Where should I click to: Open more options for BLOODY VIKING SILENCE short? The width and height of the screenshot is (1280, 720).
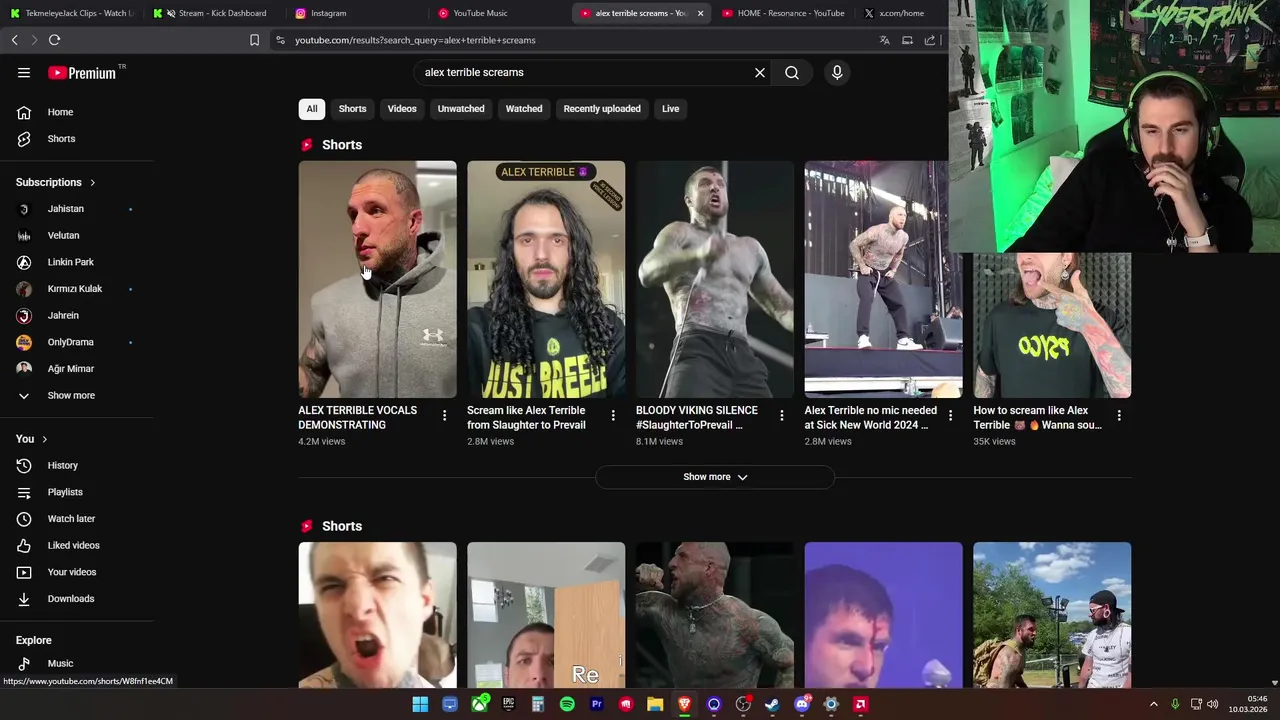[782, 415]
